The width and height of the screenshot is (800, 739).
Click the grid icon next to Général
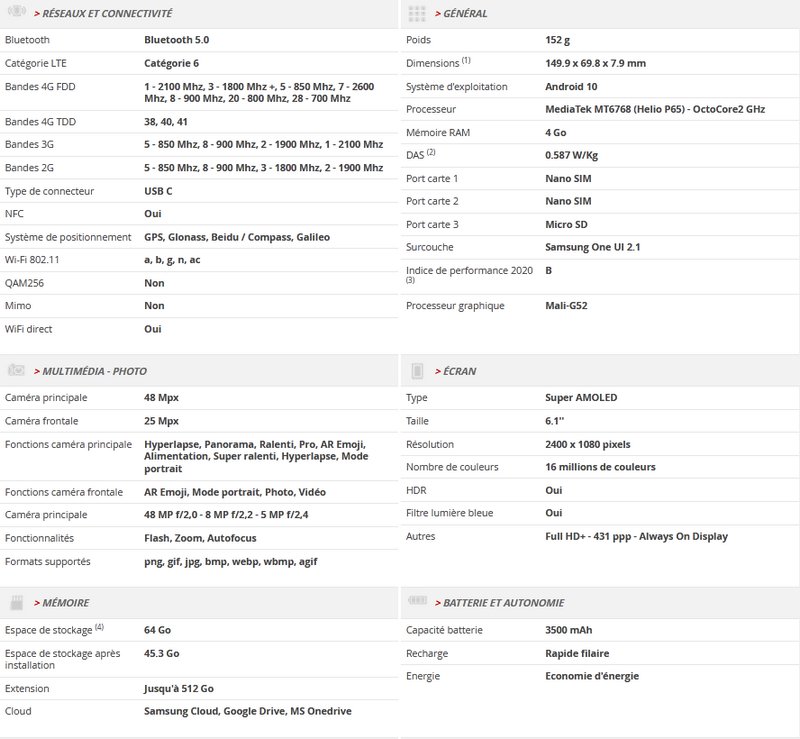[x=418, y=13]
